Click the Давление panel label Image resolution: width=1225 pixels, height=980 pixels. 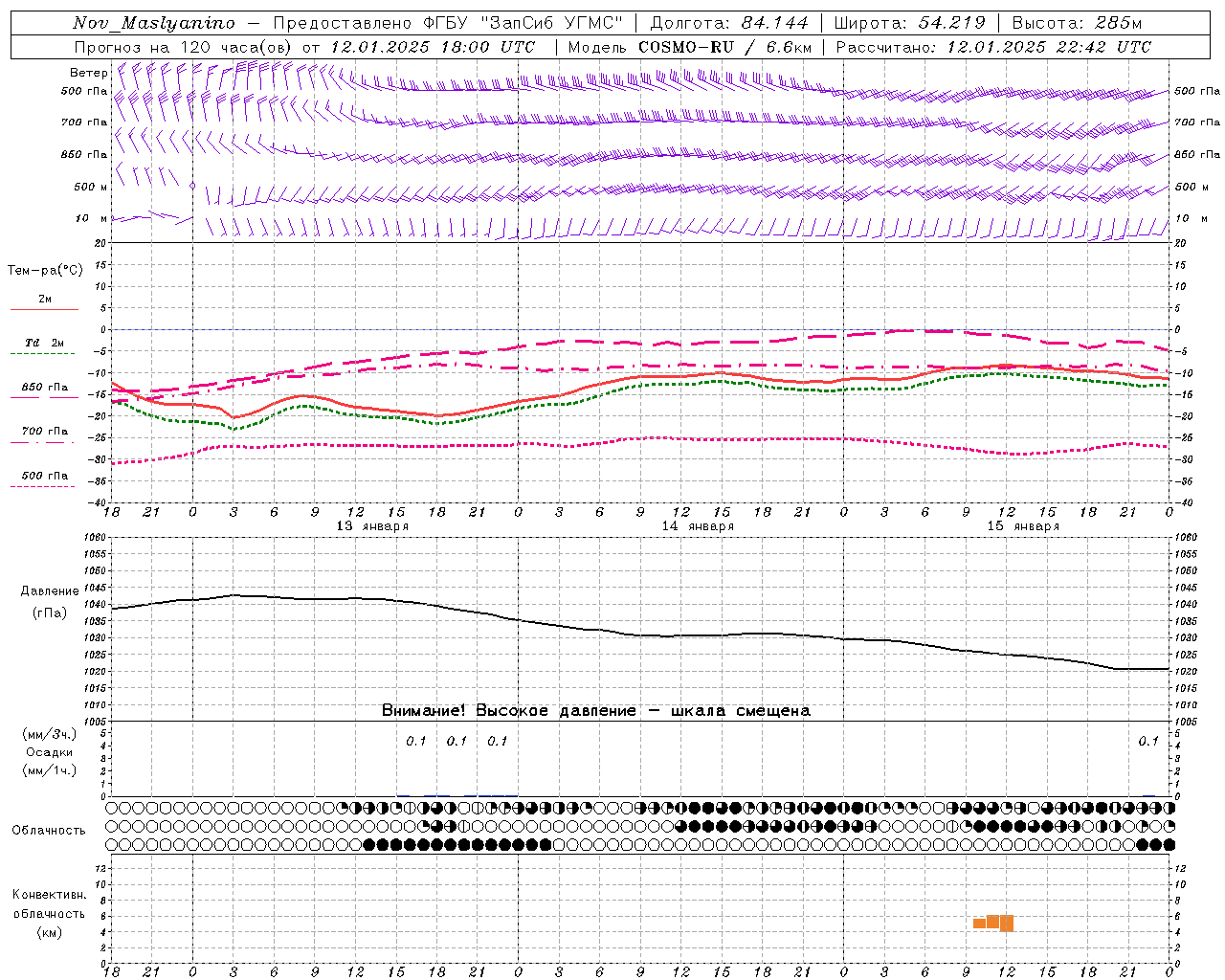point(50,591)
